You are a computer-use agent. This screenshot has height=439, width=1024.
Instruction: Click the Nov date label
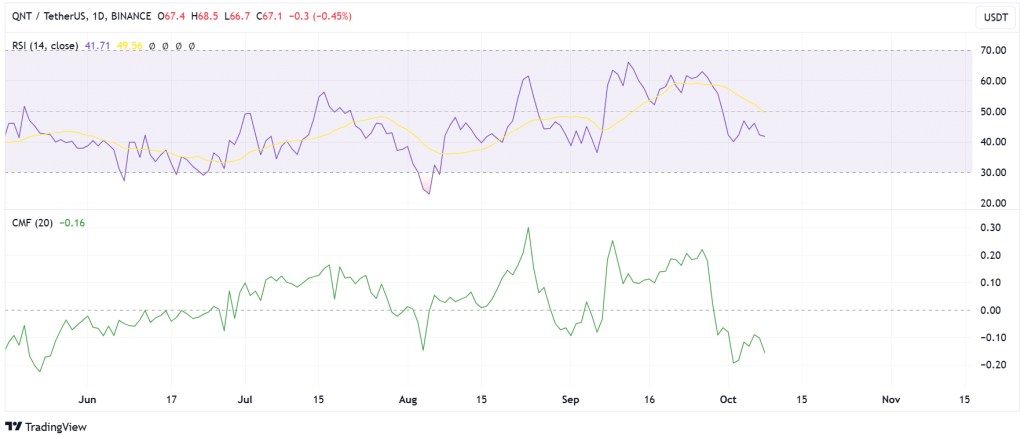(x=889, y=399)
